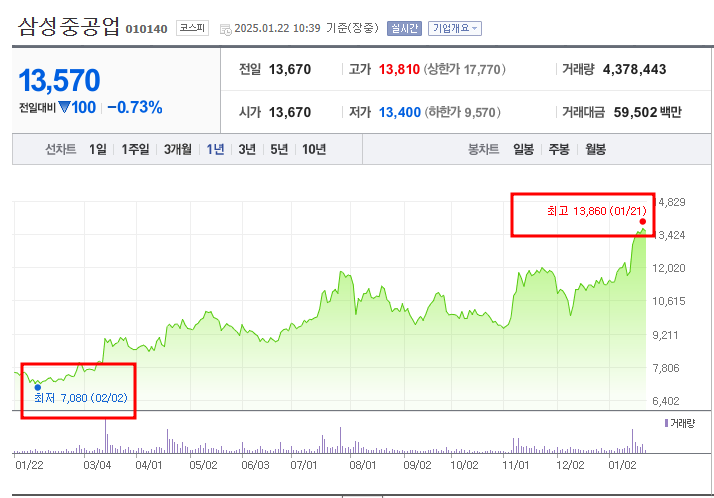
Task: Click the 10/02 date axis label
Action: [464, 465]
